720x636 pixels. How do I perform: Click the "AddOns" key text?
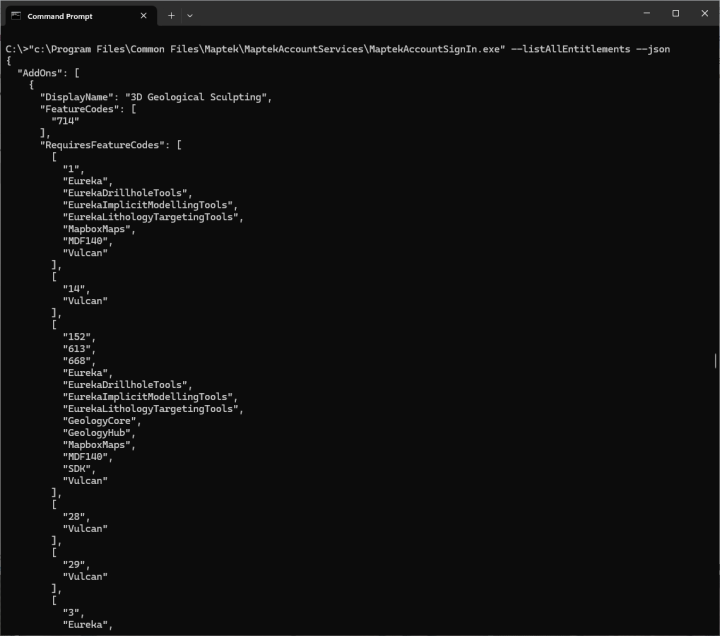coord(40,73)
